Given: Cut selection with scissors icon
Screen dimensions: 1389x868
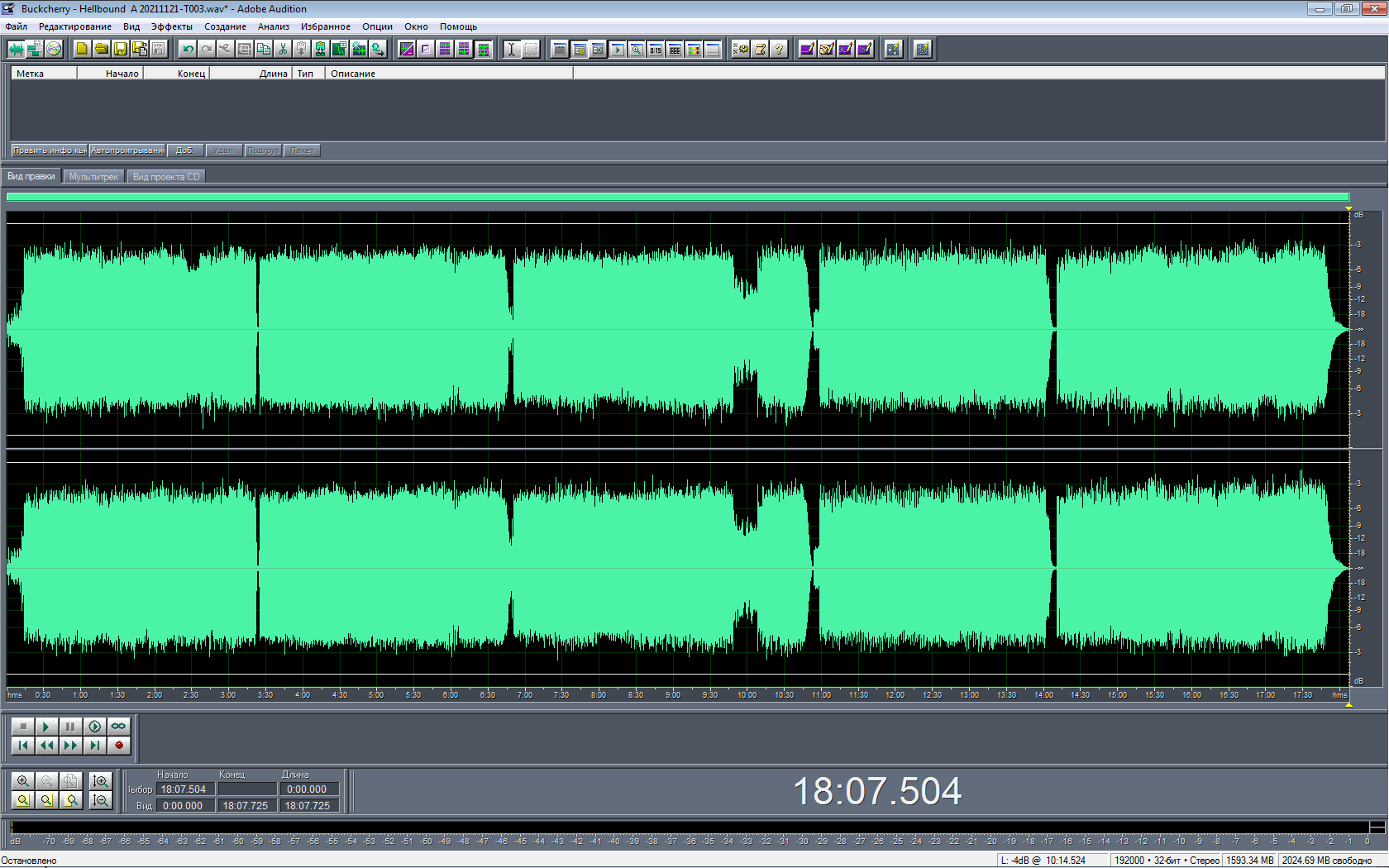Looking at the screenshot, I should pyautogui.click(x=283, y=49).
